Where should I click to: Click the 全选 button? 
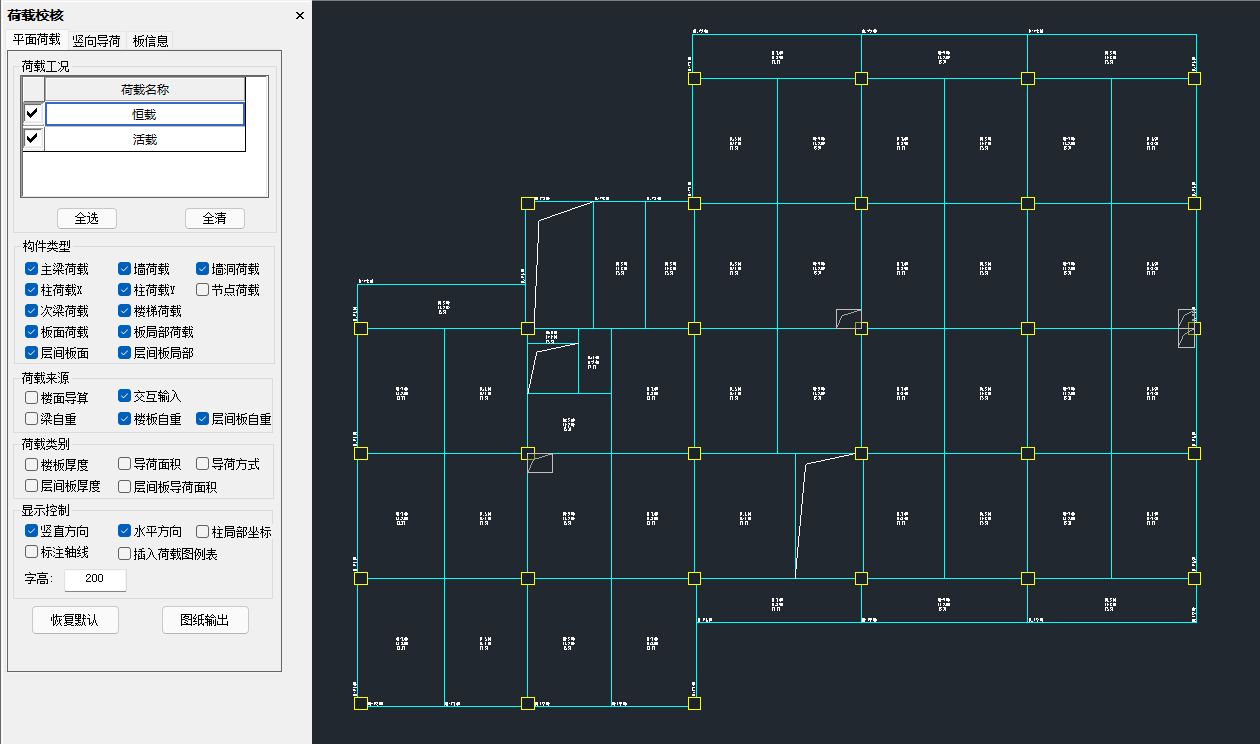87,218
